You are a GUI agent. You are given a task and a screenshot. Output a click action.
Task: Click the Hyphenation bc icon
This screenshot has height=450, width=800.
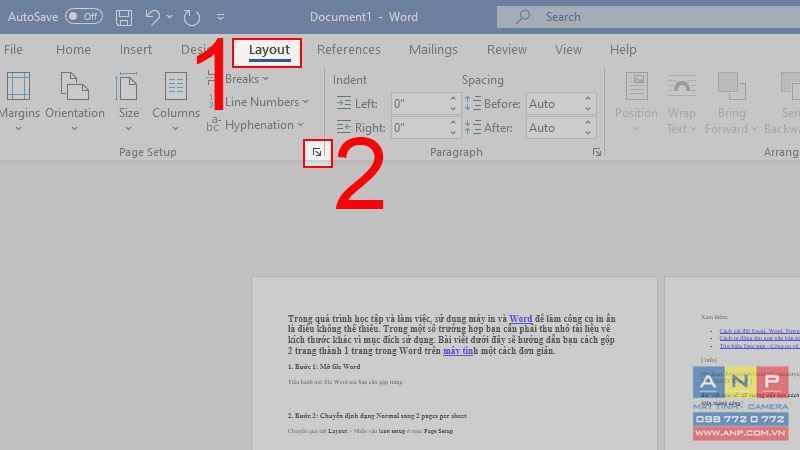(213, 125)
